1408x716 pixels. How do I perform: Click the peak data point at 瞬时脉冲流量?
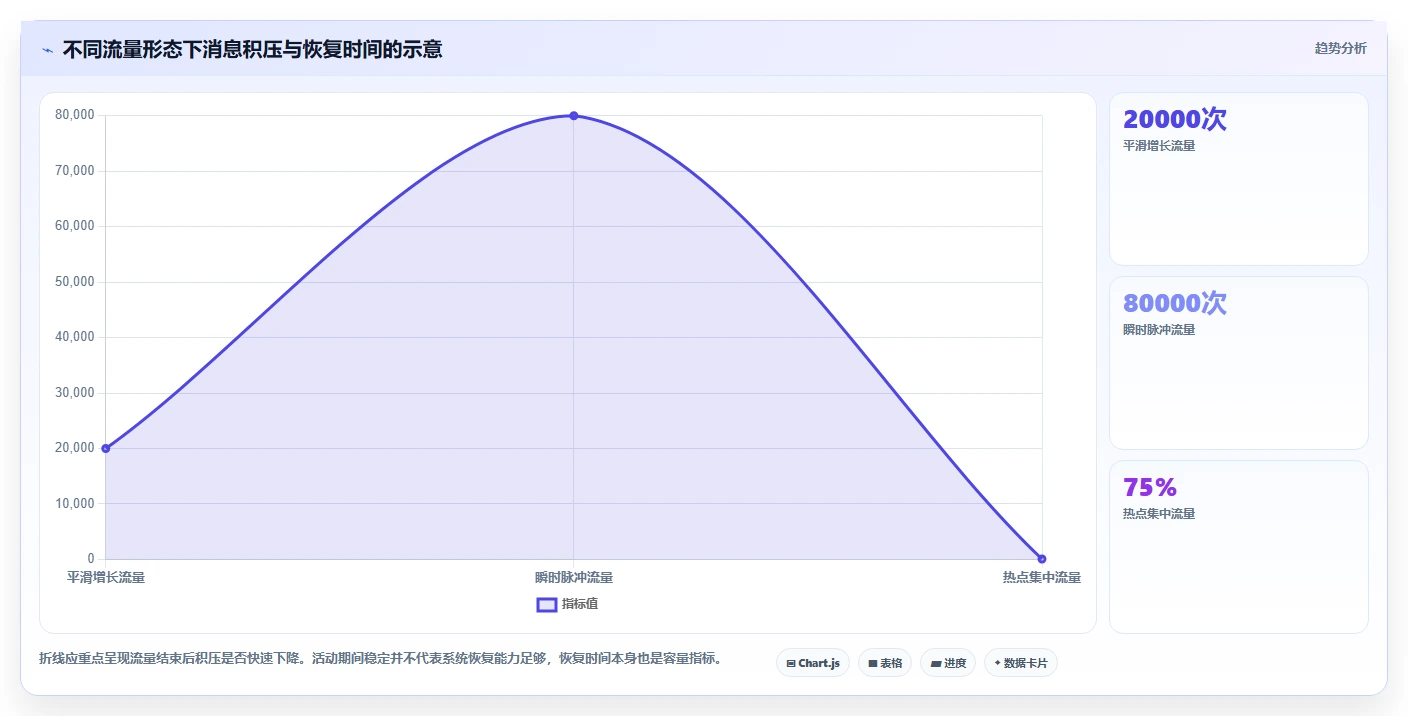[x=574, y=116]
